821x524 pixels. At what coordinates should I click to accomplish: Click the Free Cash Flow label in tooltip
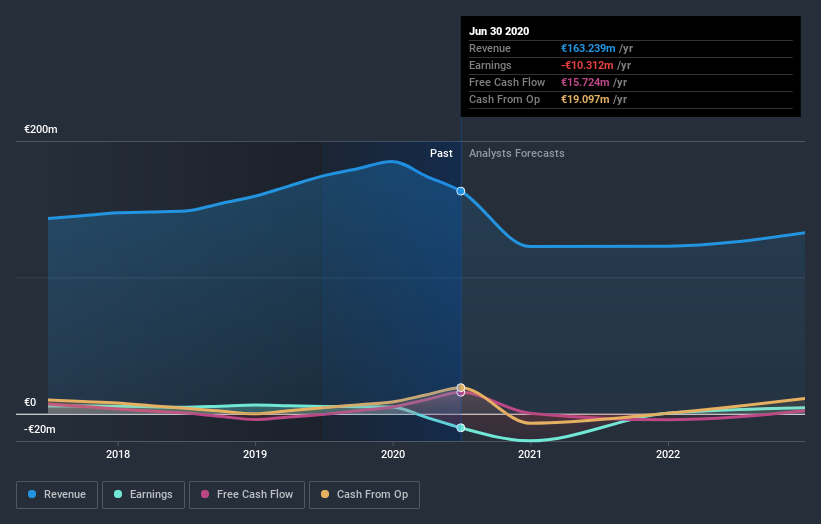tap(507, 82)
